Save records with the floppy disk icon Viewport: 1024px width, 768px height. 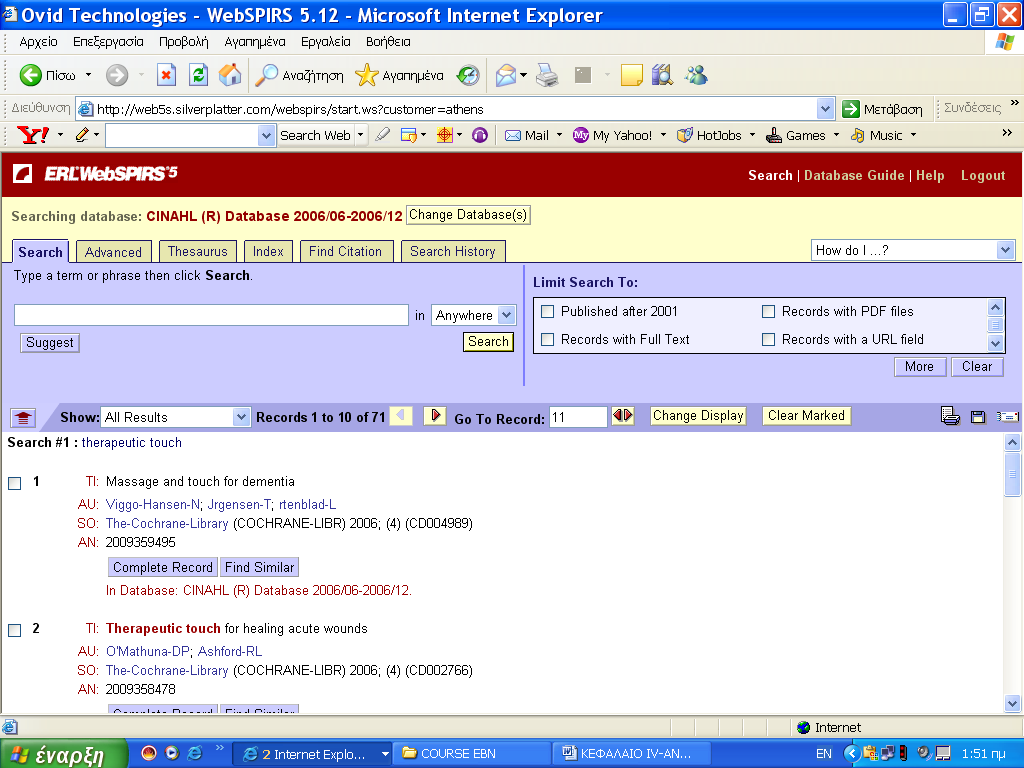pos(978,417)
